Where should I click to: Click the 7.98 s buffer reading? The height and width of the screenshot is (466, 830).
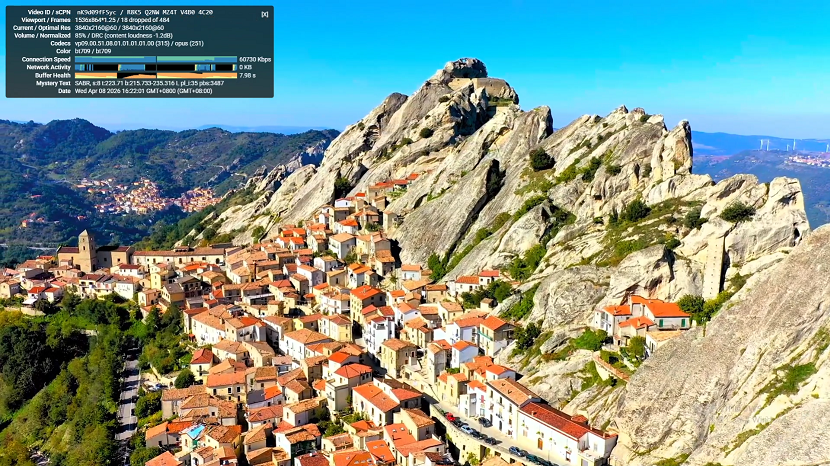pos(248,76)
